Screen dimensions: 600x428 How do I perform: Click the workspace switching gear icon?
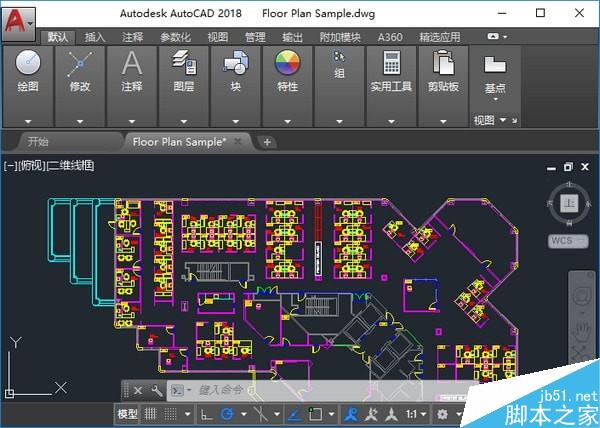point(442,414)
